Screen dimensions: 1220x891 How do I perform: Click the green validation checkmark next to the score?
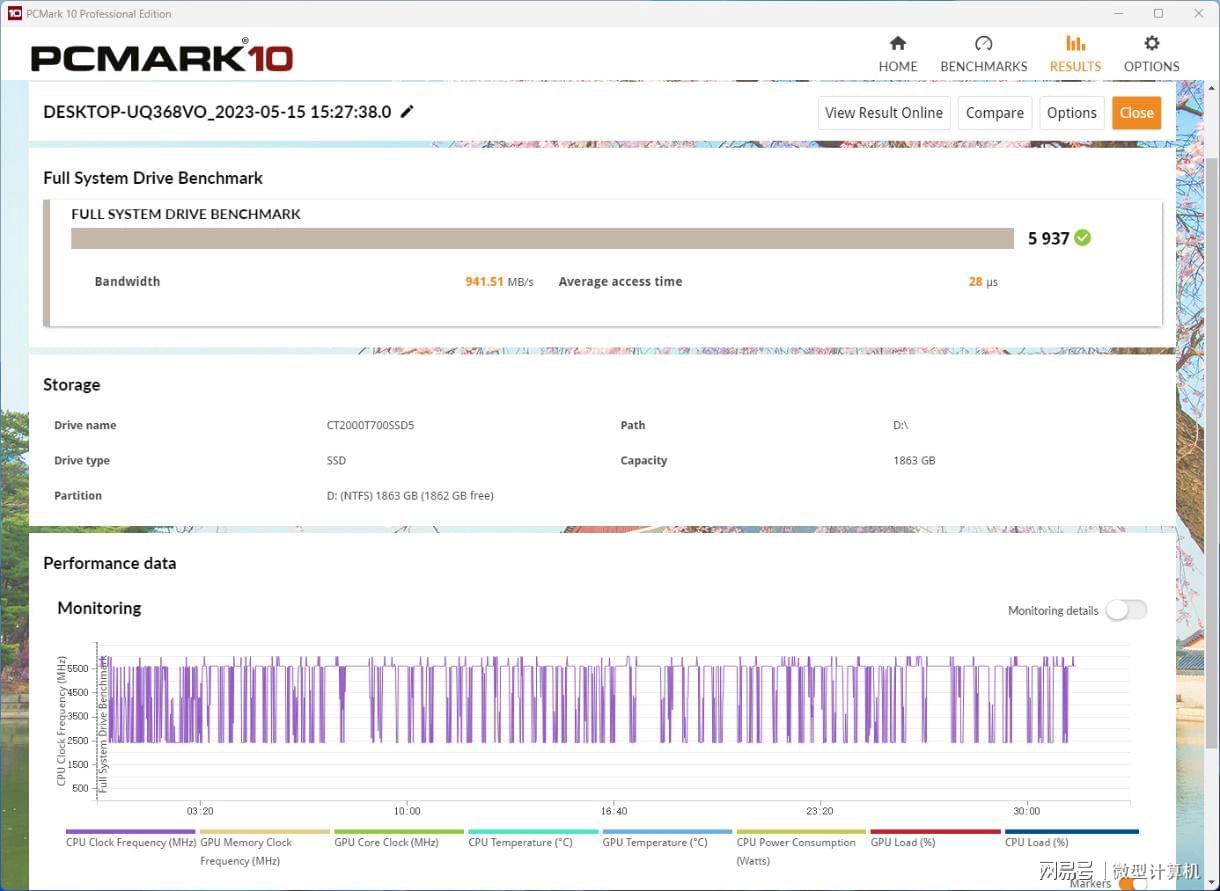point(1083,238)
